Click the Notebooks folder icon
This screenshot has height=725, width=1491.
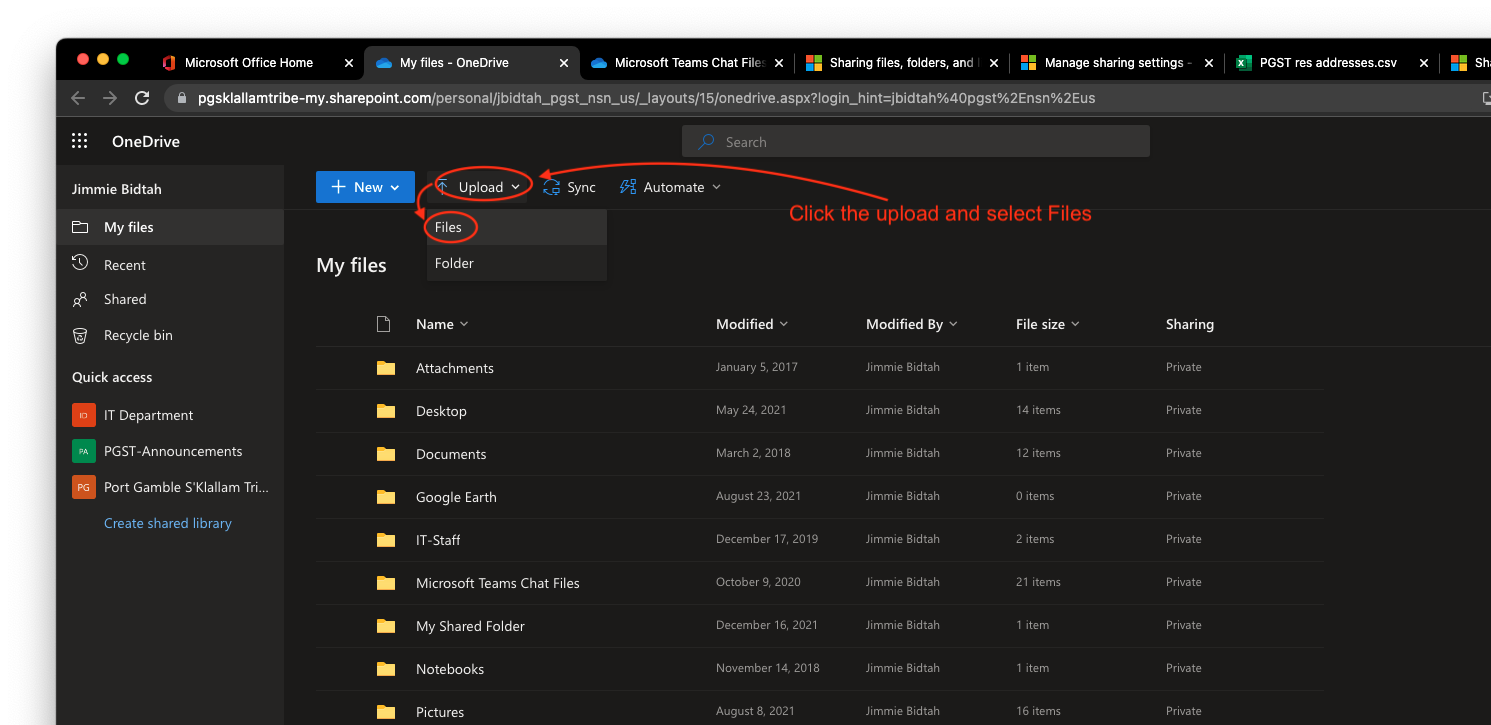click(386, 669)
